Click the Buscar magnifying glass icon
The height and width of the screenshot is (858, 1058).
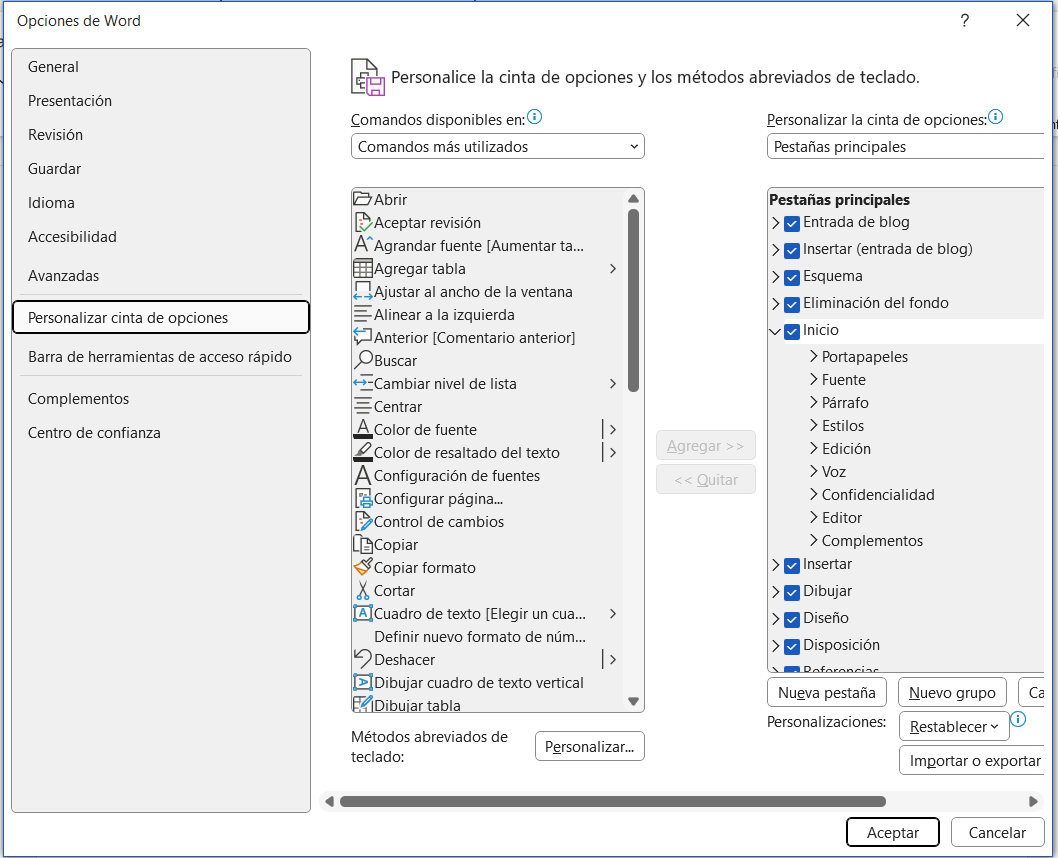363,360
